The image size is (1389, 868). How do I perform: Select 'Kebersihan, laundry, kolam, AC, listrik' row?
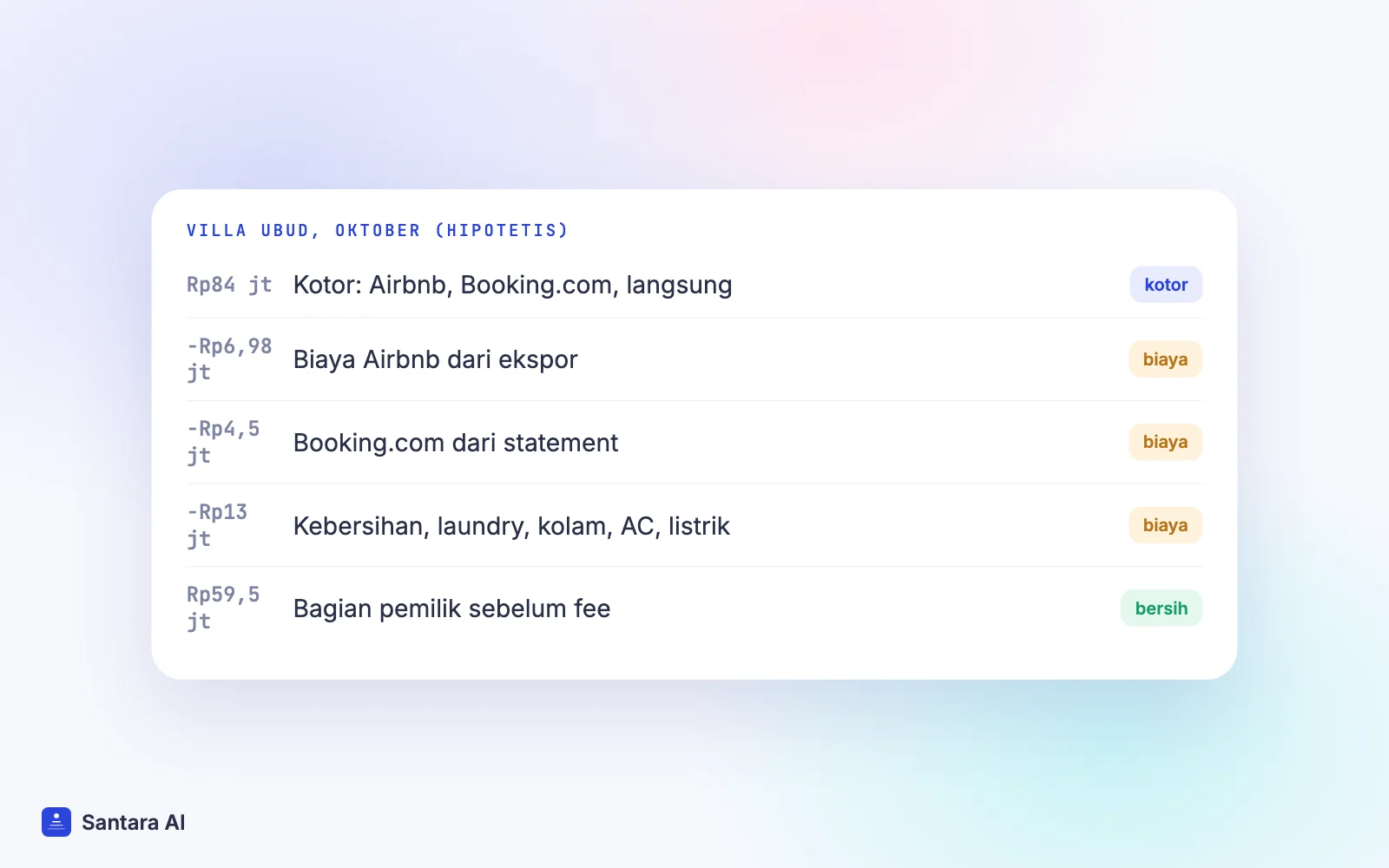(x=694, y=525)
